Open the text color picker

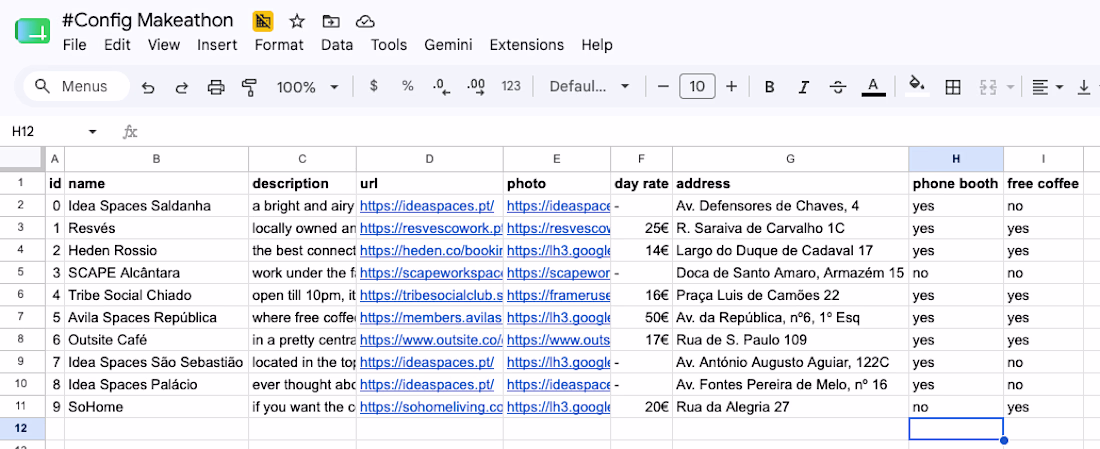coord(873,87)
